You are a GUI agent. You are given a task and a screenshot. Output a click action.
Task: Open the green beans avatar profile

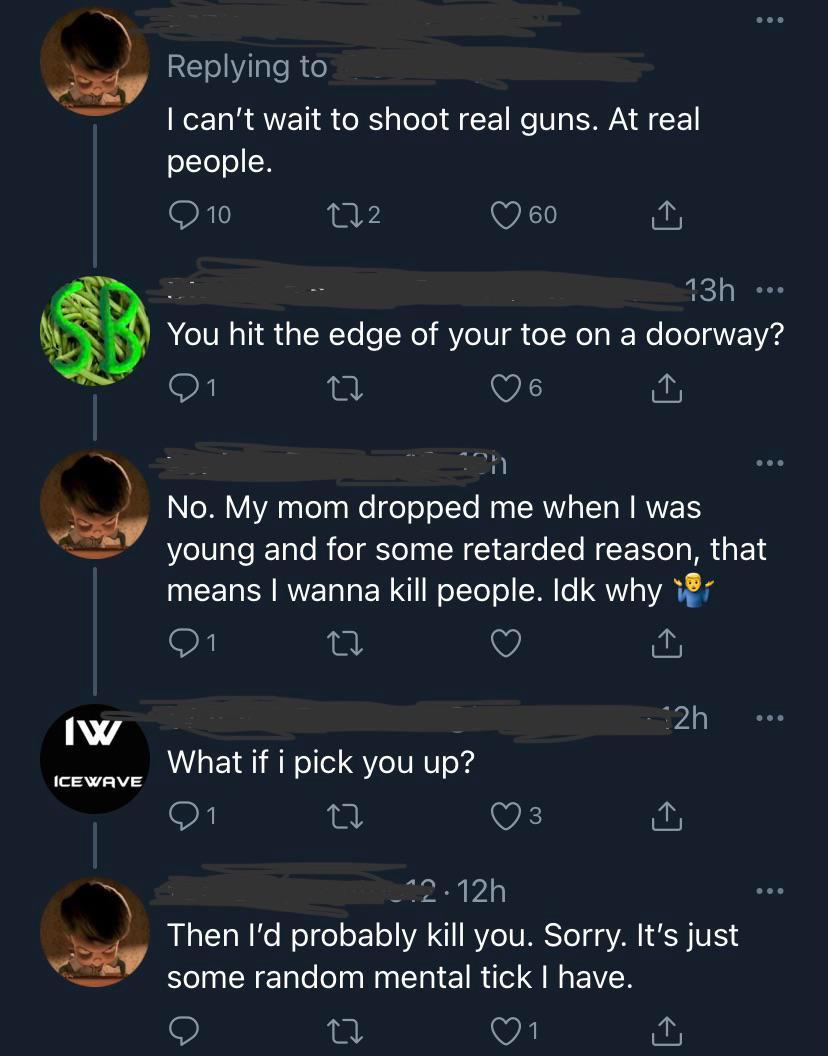click(x=95, y=330)
